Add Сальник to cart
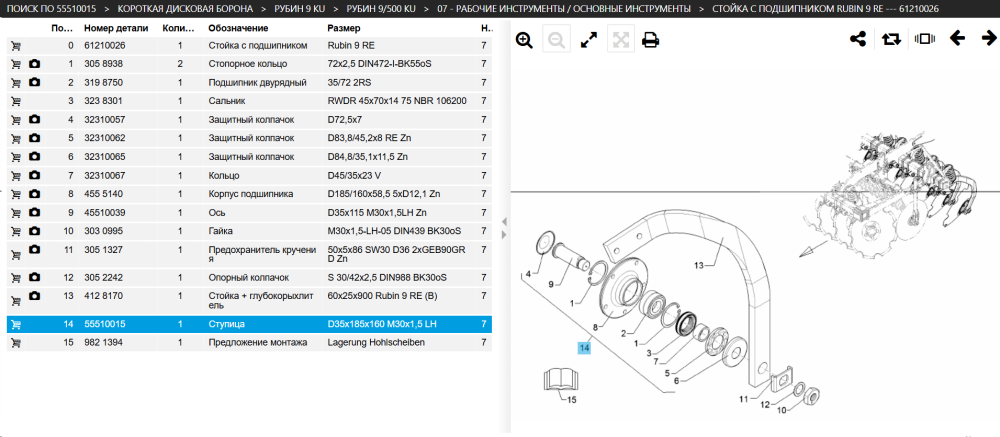The width and height of the screenshot is (1000, 437). pyautogui.click(x=16, y=101)
